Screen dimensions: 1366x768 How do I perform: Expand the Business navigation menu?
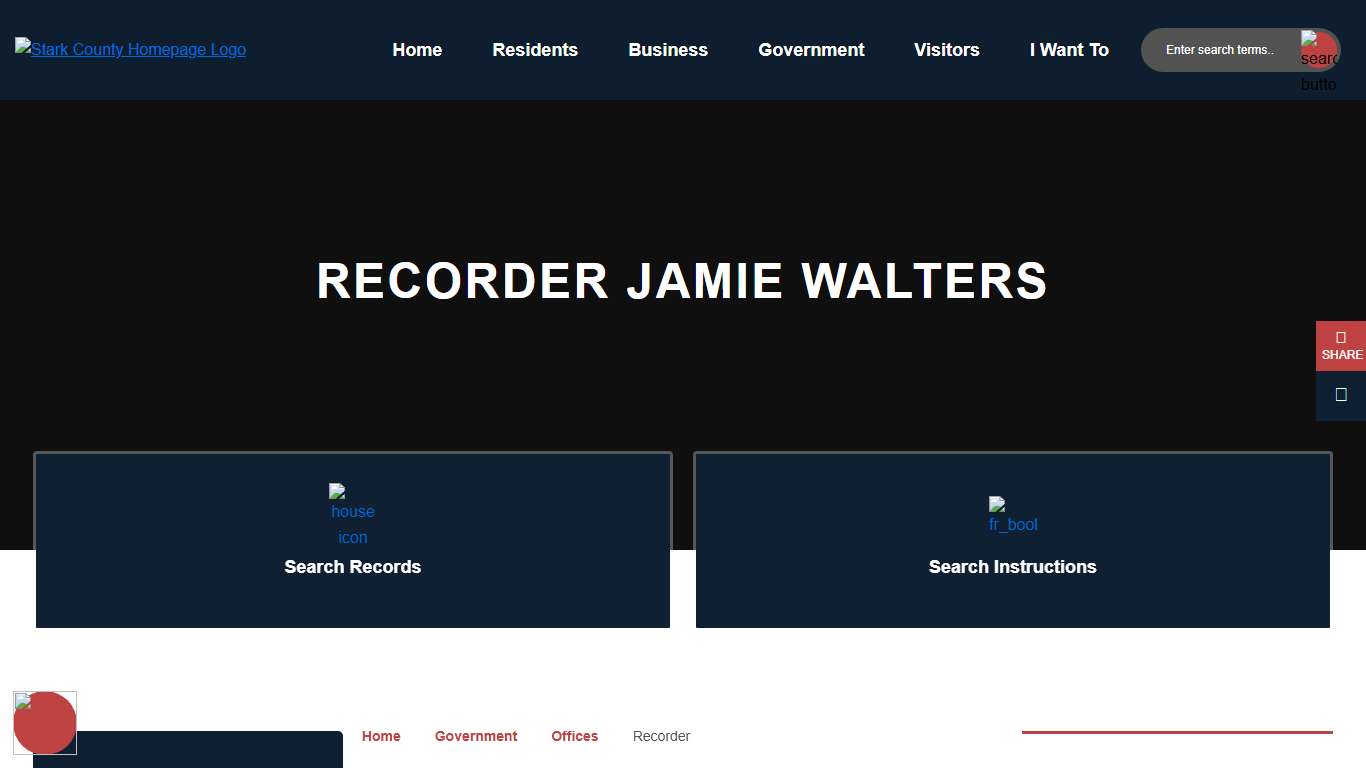click(668, 50)
